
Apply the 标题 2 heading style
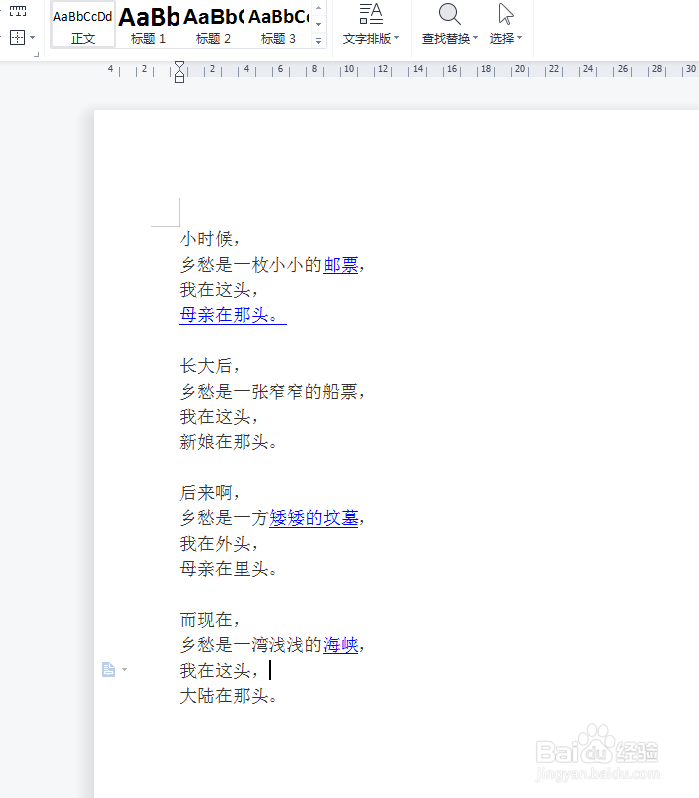213,25
